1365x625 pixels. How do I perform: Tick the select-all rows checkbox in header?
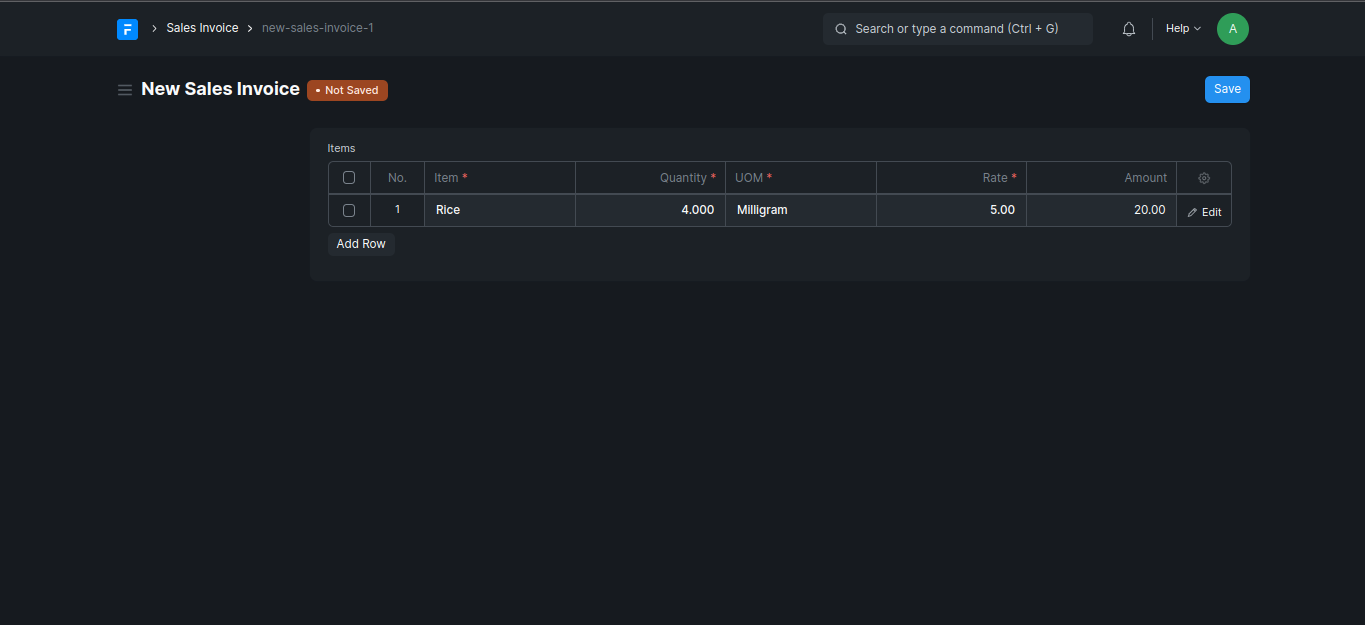[x=349, y=178]
